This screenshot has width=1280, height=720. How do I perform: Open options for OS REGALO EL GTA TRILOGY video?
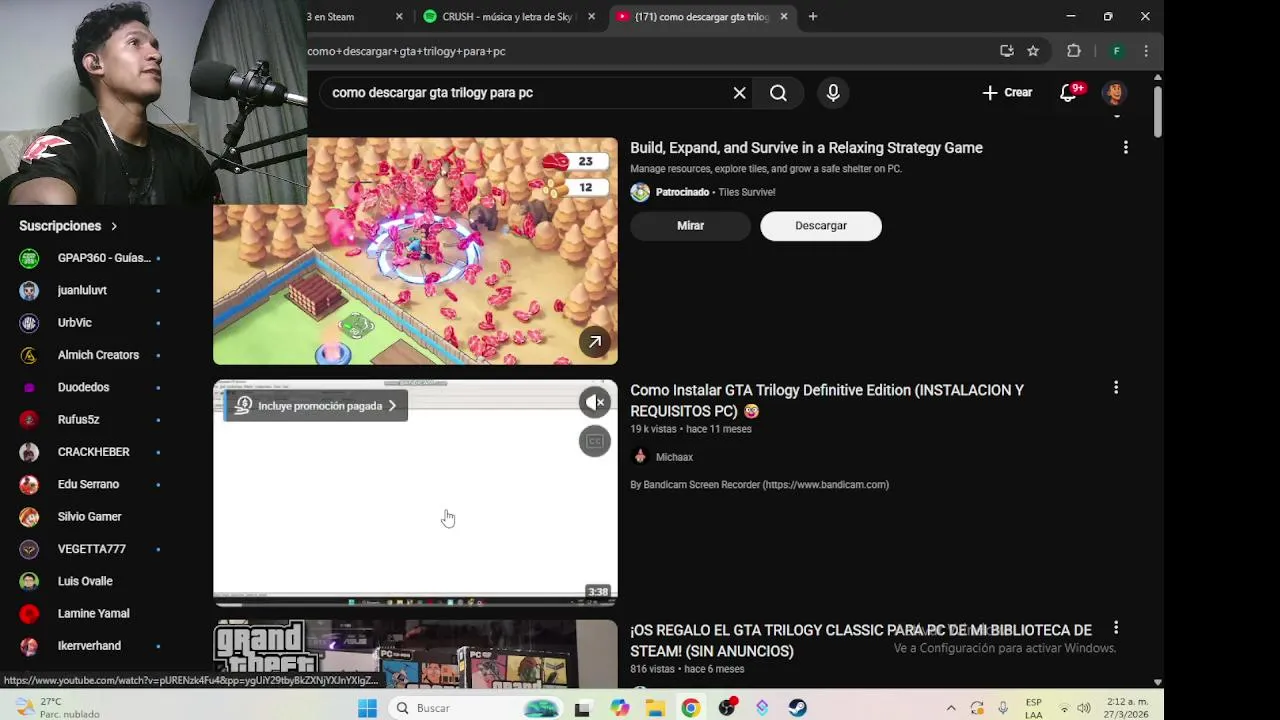[1116, 628]
